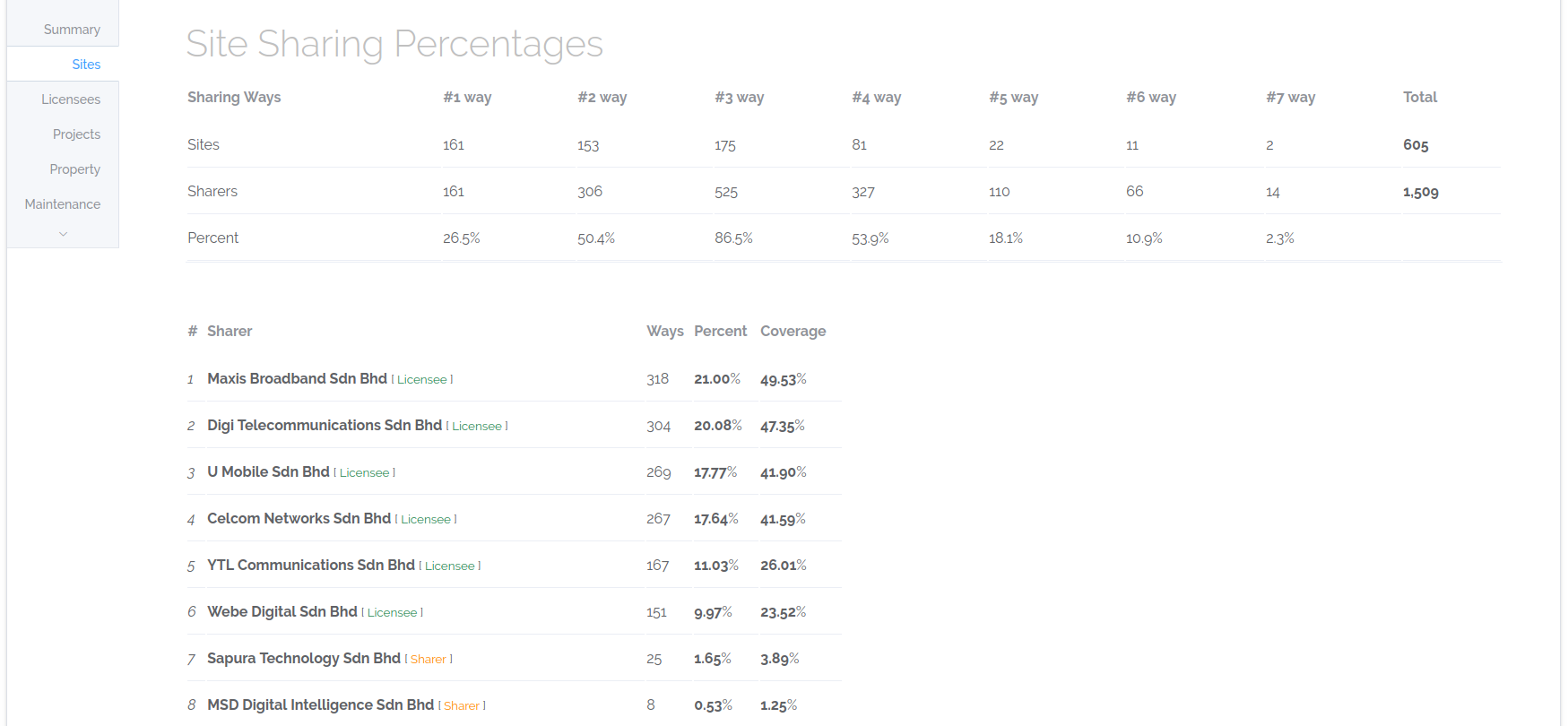Click the 18.1% cell under #5 way
The height and width of the screenshot is (726, 1568).
1006,238
